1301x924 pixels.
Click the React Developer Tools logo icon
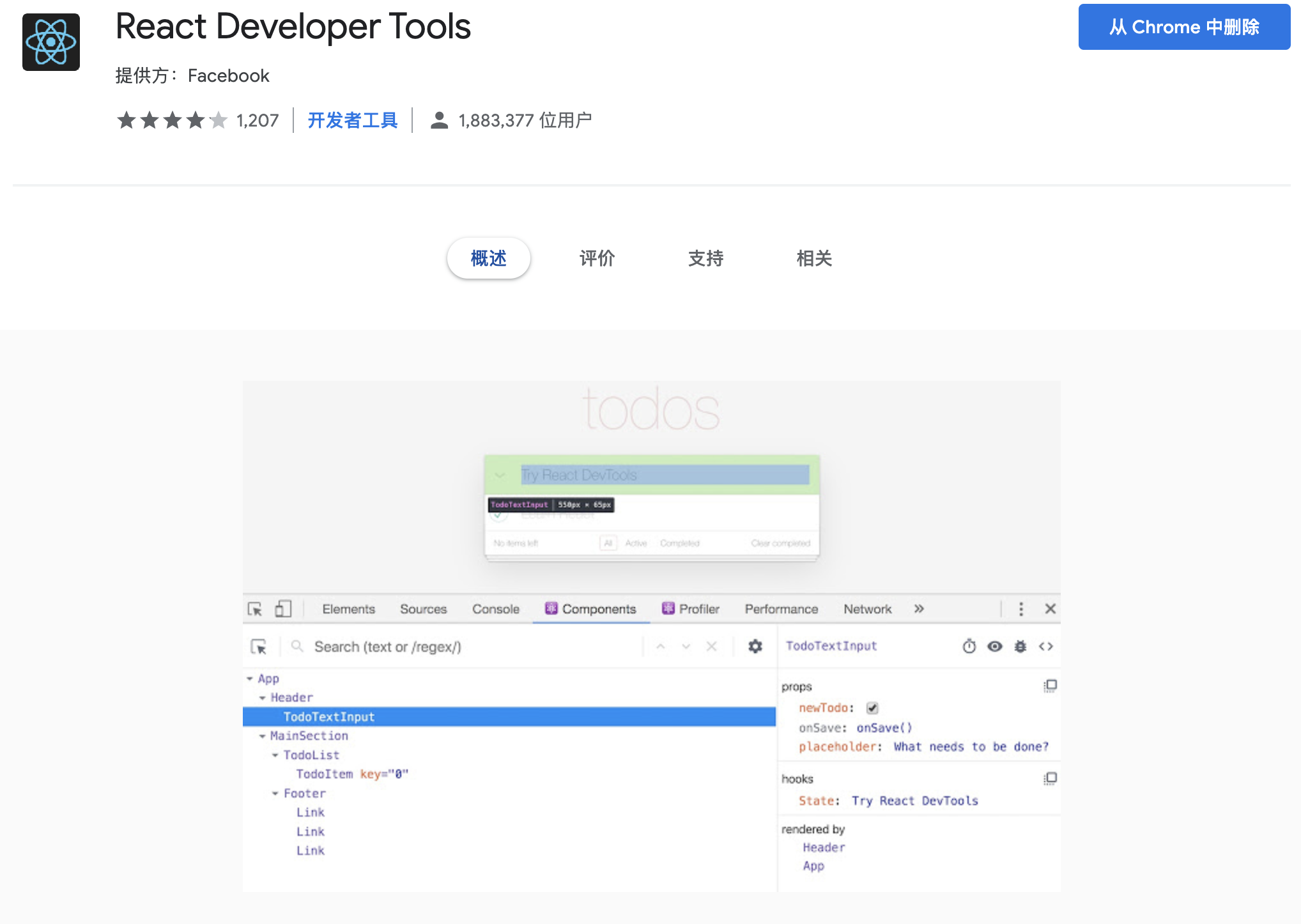pyautogui.click(x=51, y=42)
